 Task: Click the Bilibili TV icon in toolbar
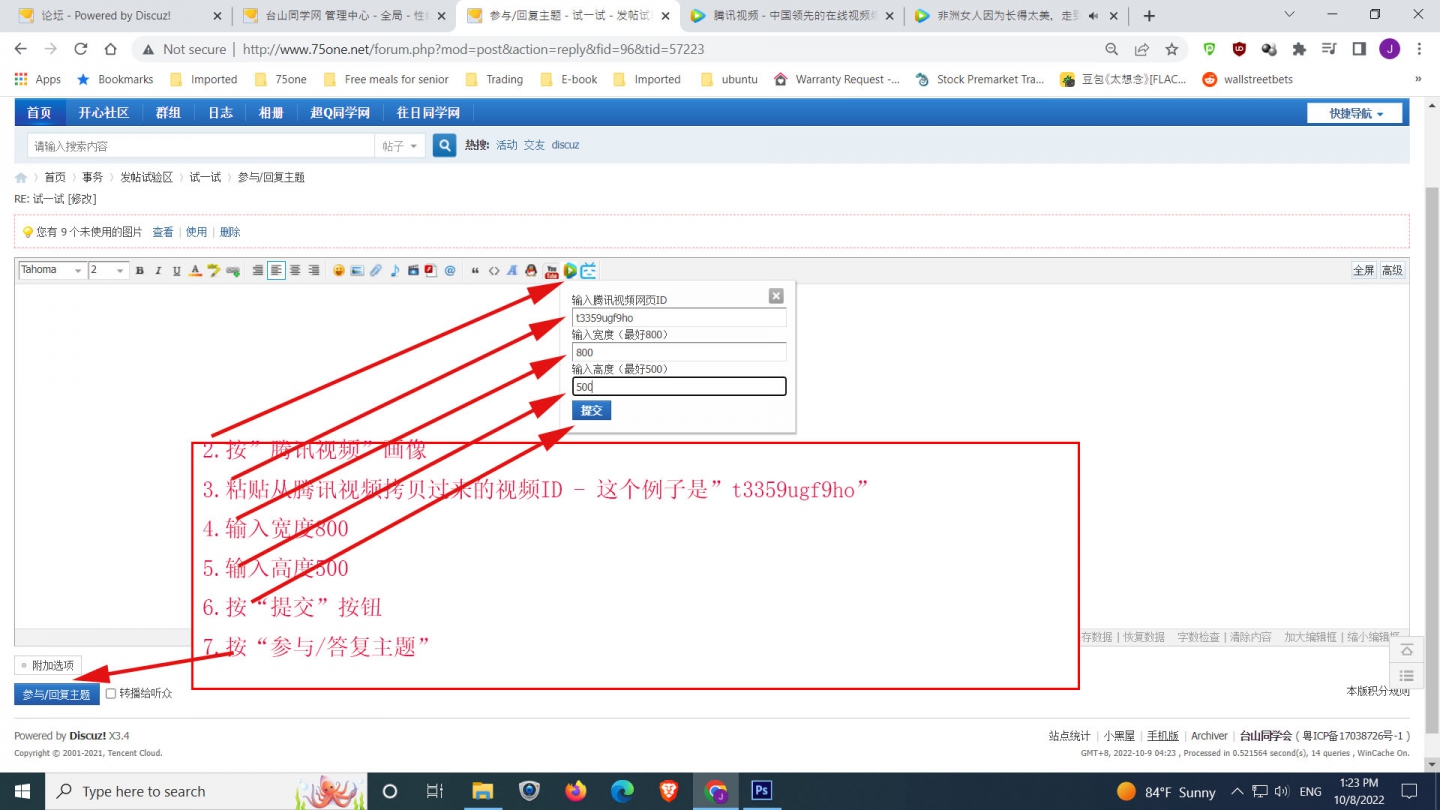tap(589, 270)
